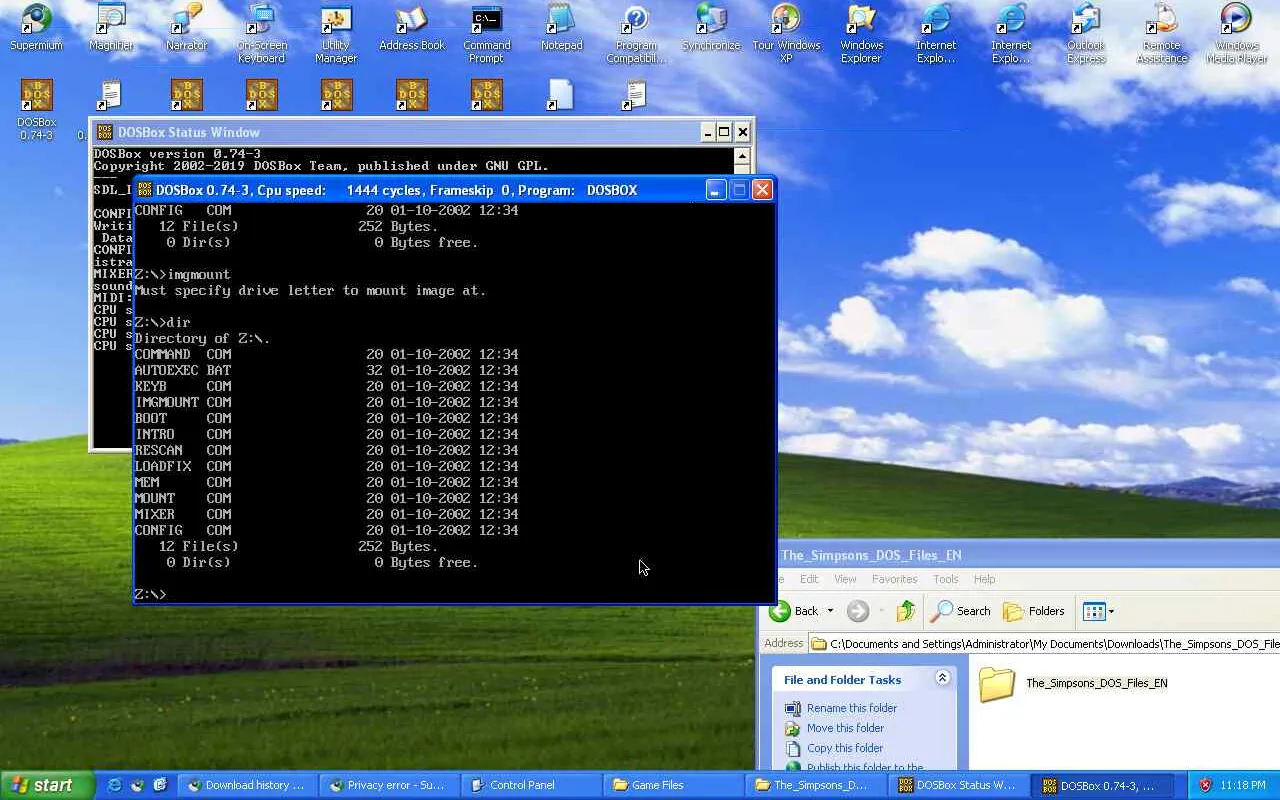Click the Windows start button
This screenshot has height=800, width=1280.
[47, 785]
